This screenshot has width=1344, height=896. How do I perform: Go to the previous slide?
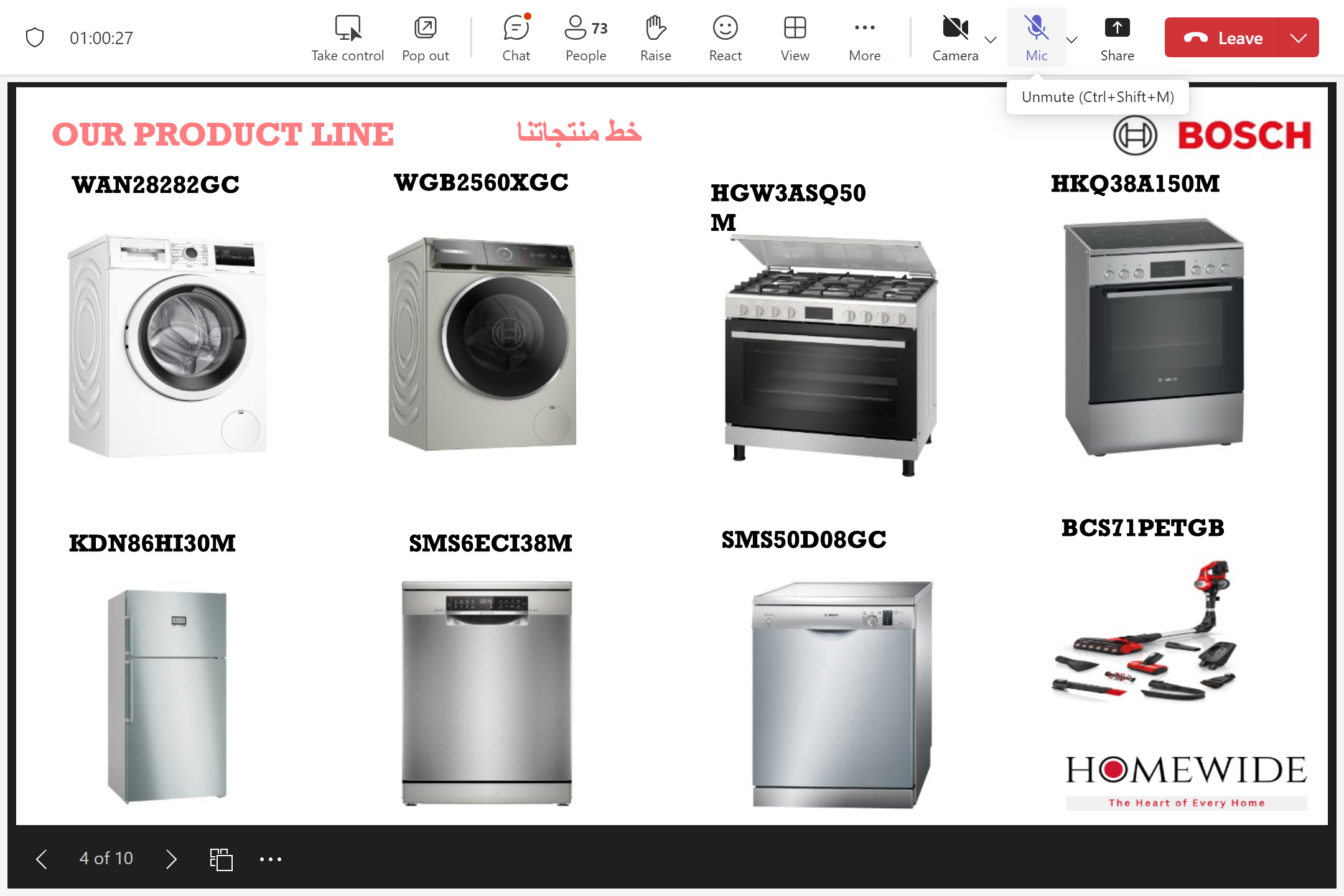[42, 859]
